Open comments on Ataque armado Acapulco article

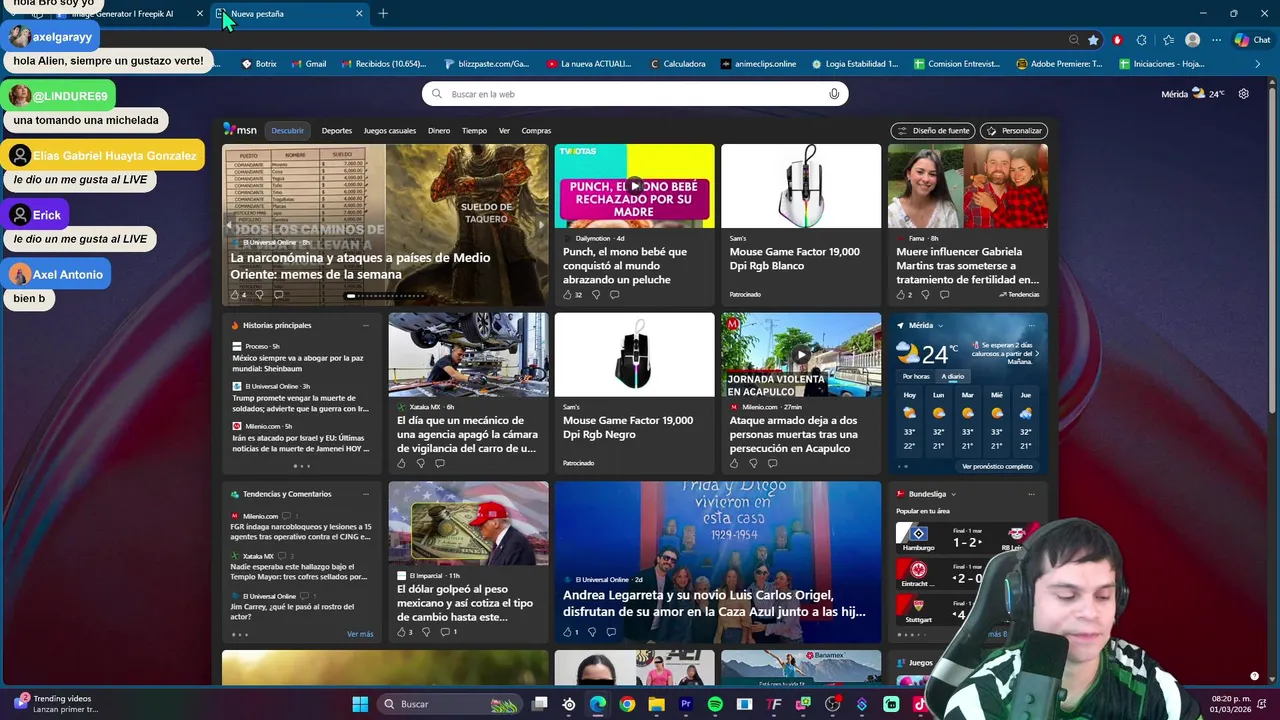(772, 463)
